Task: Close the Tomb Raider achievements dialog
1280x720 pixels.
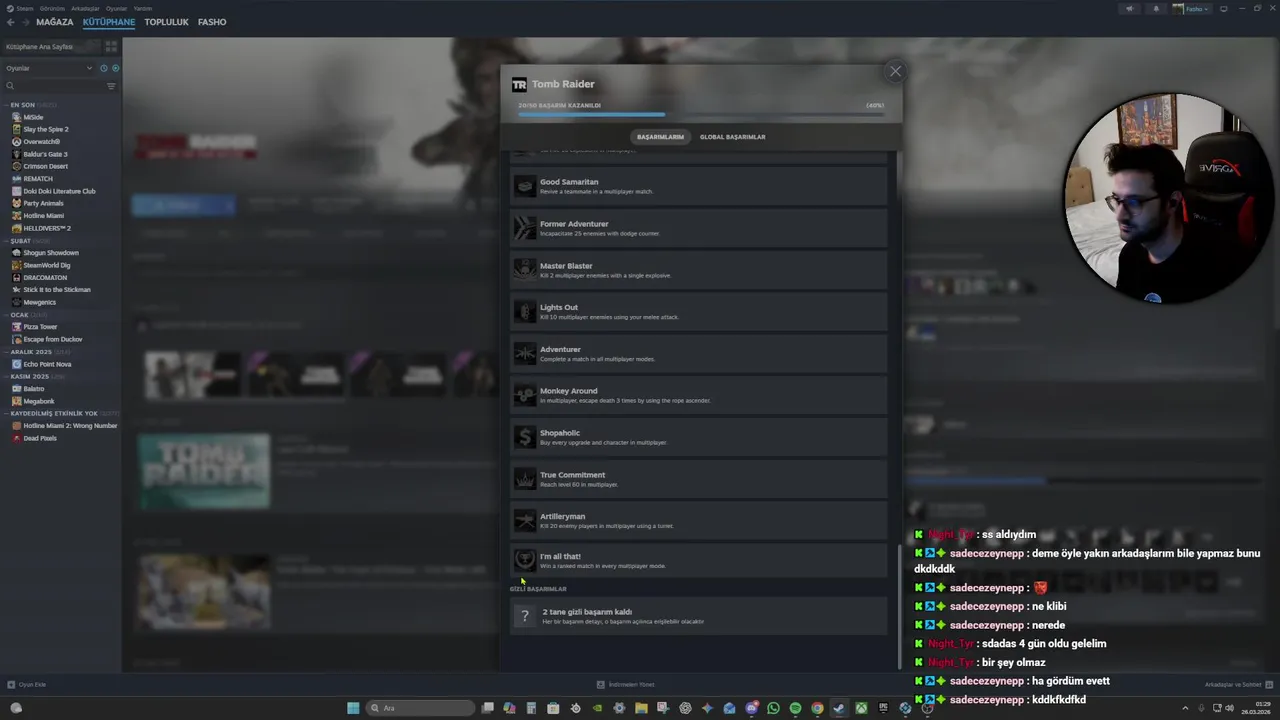Action: (x=895, y=71)
